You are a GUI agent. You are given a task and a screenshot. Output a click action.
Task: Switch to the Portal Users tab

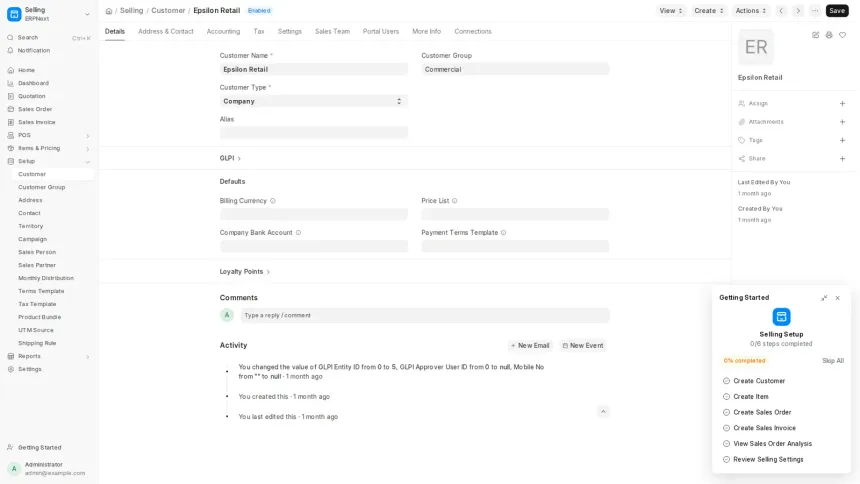381,31
